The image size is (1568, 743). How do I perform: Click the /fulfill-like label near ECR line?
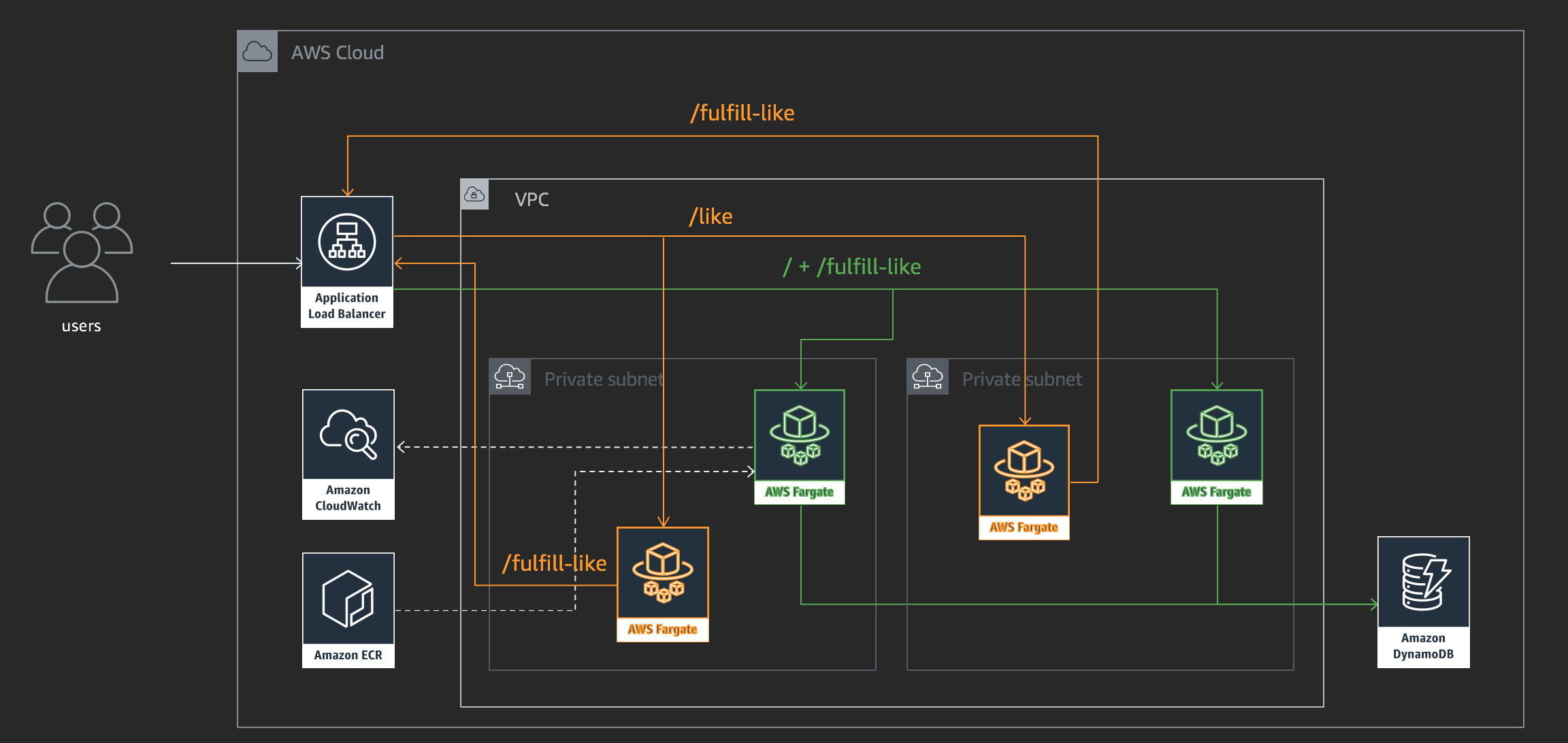tap(555, 563)
